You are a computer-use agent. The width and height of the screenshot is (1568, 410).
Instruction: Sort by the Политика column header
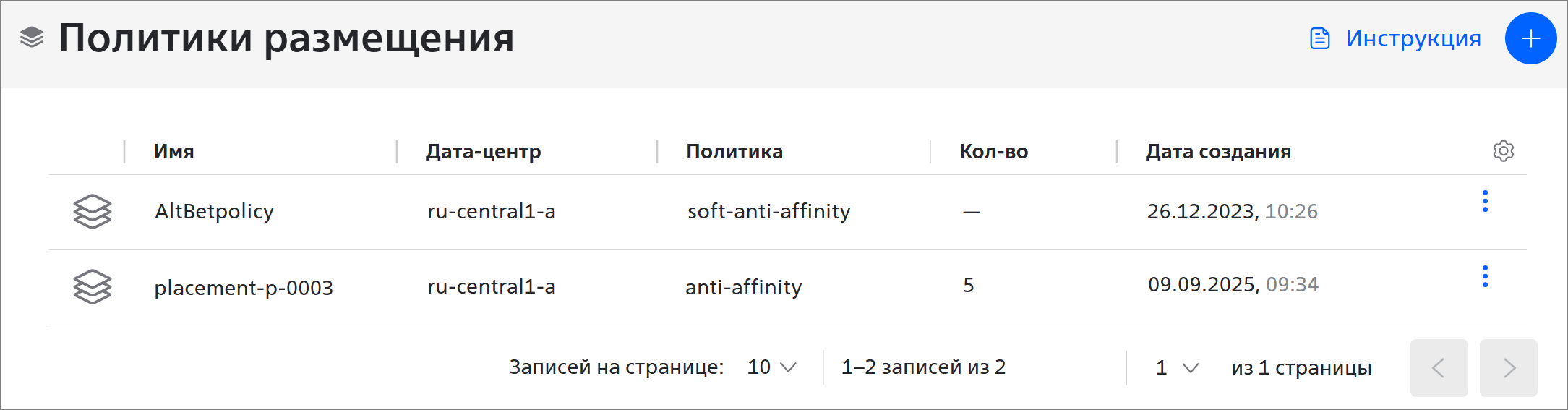[734, 152]
